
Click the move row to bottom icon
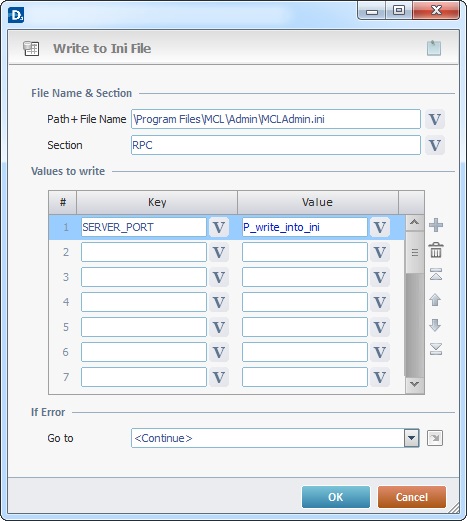coord(436,349)
